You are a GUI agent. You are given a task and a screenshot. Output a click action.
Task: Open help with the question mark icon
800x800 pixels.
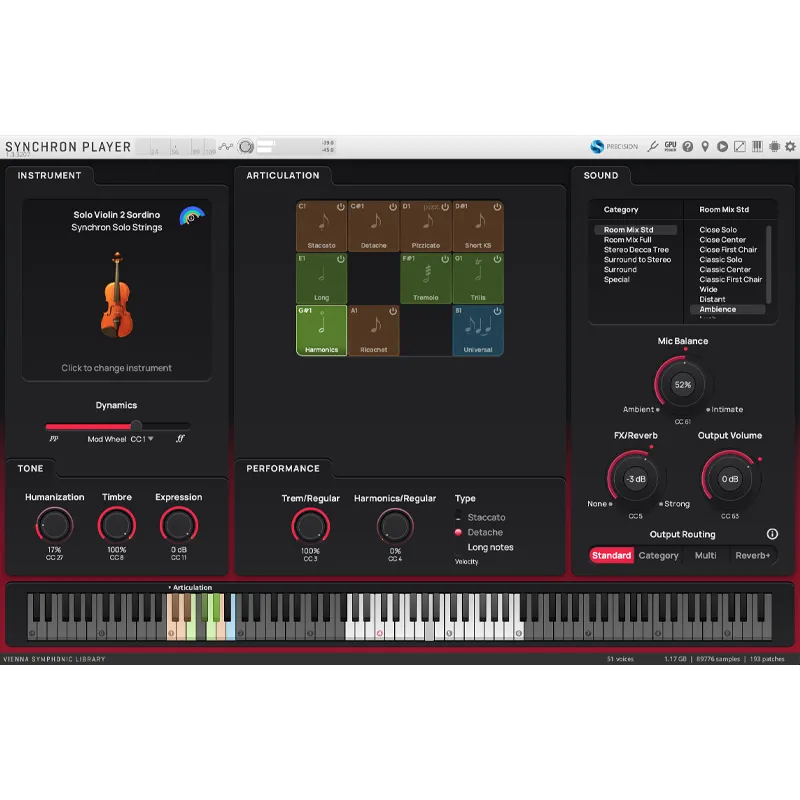[x=688, y=147]
